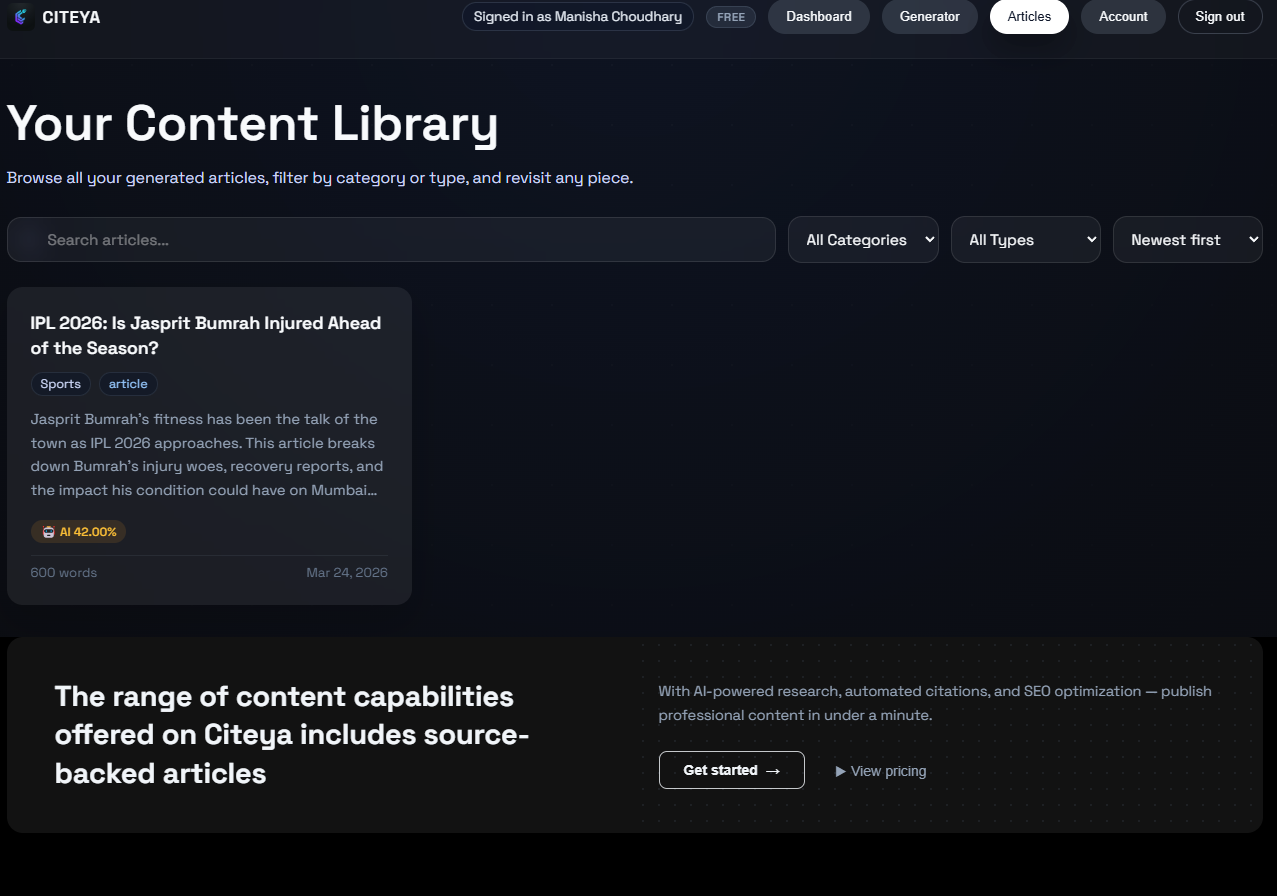Select the Articles nav tab
Viewport: 1277px width, 896px height.
[1029, 16]
